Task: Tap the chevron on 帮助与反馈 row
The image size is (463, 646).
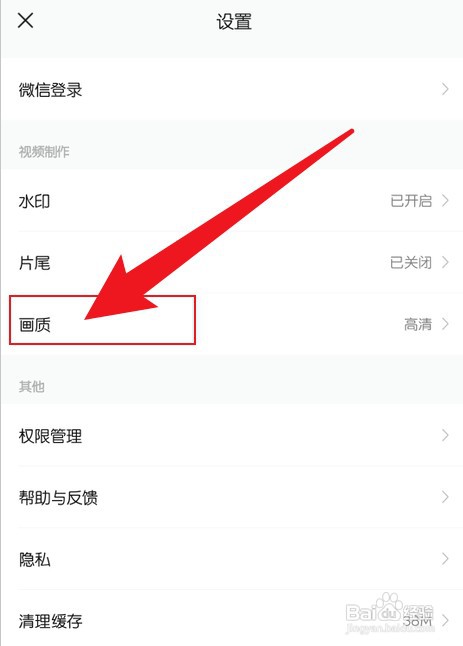Action: (445, 497)
